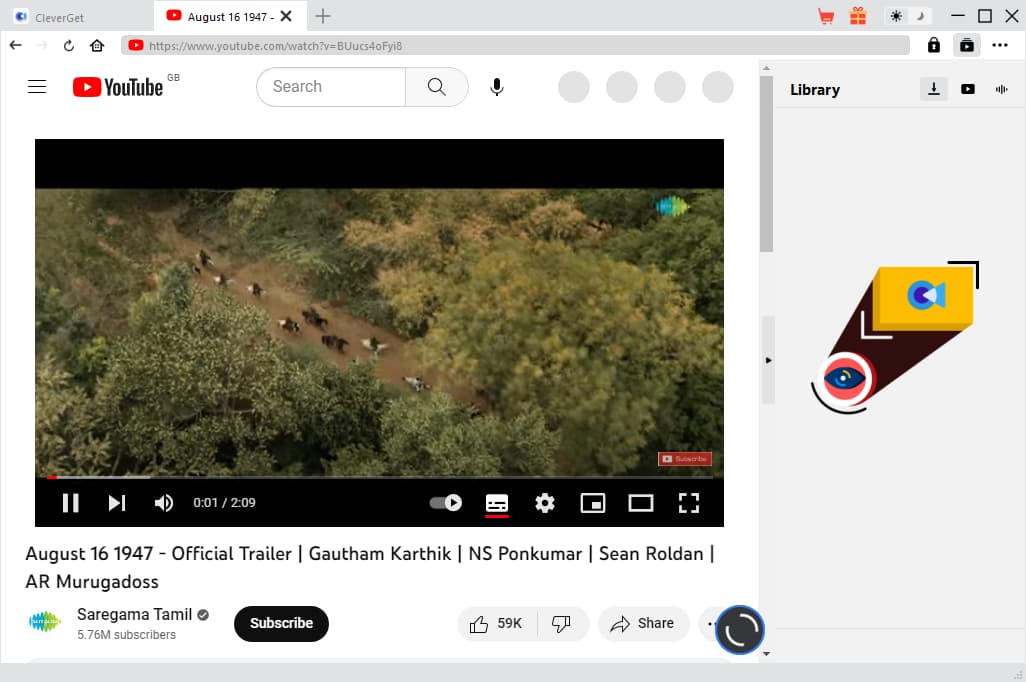Switch to light theme sun icon
1026x682 pixels.
[896, 16]
